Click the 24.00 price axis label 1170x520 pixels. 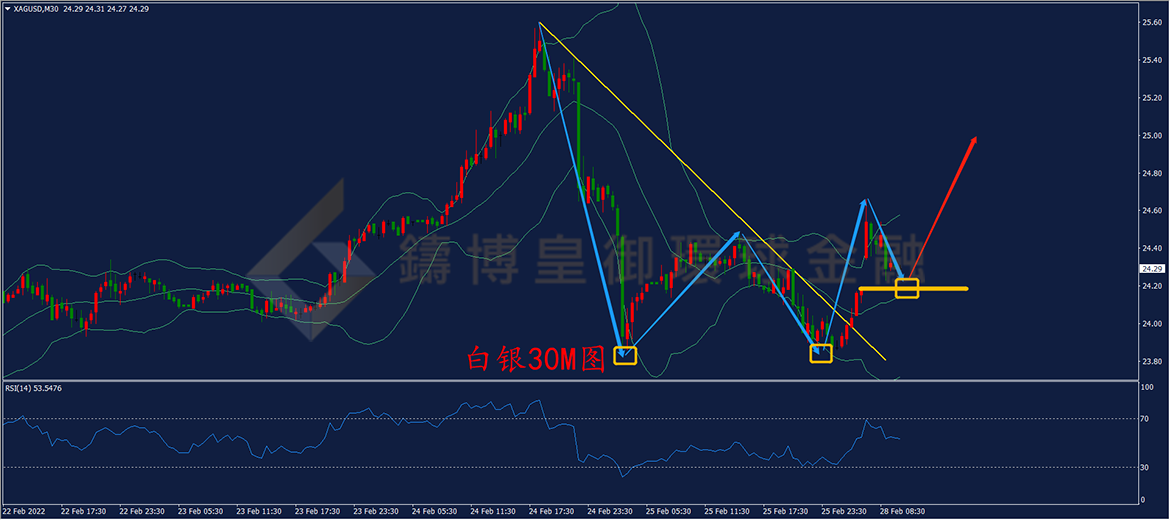[1151, 324]
